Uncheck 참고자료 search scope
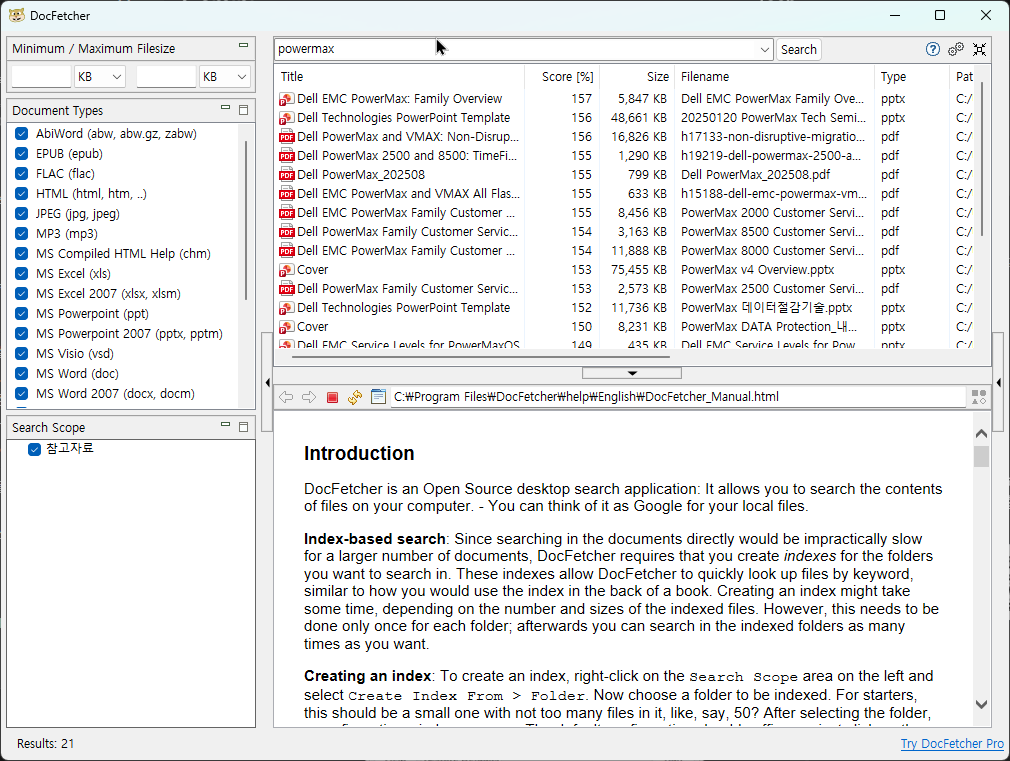1010x761 pixels. coord(34,449)
